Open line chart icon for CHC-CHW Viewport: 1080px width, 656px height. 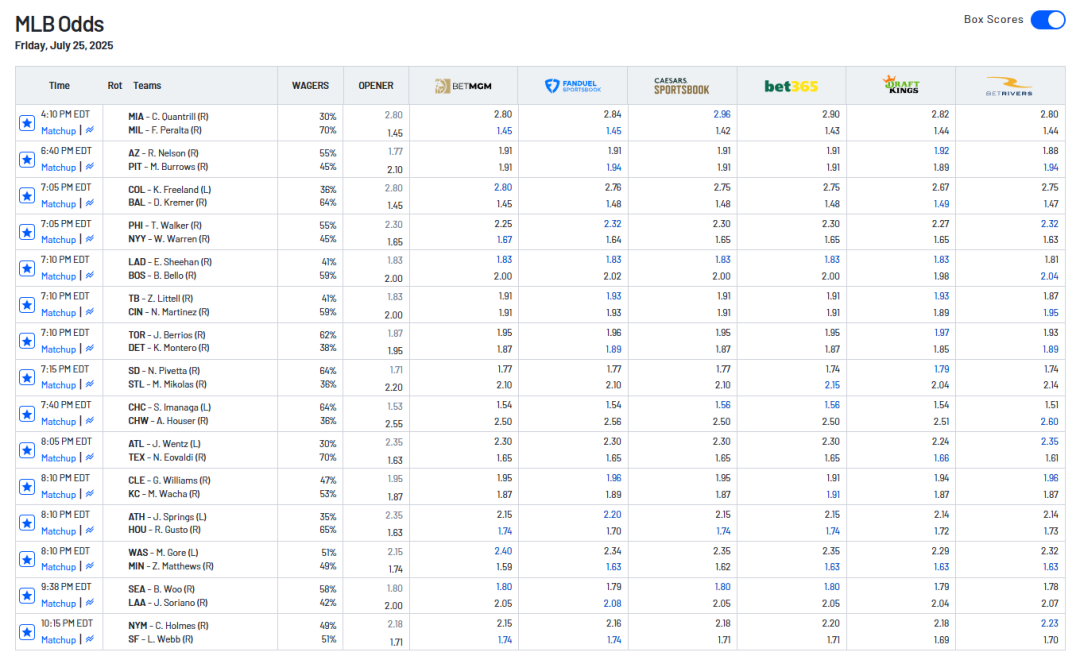[x=90, y=421]
